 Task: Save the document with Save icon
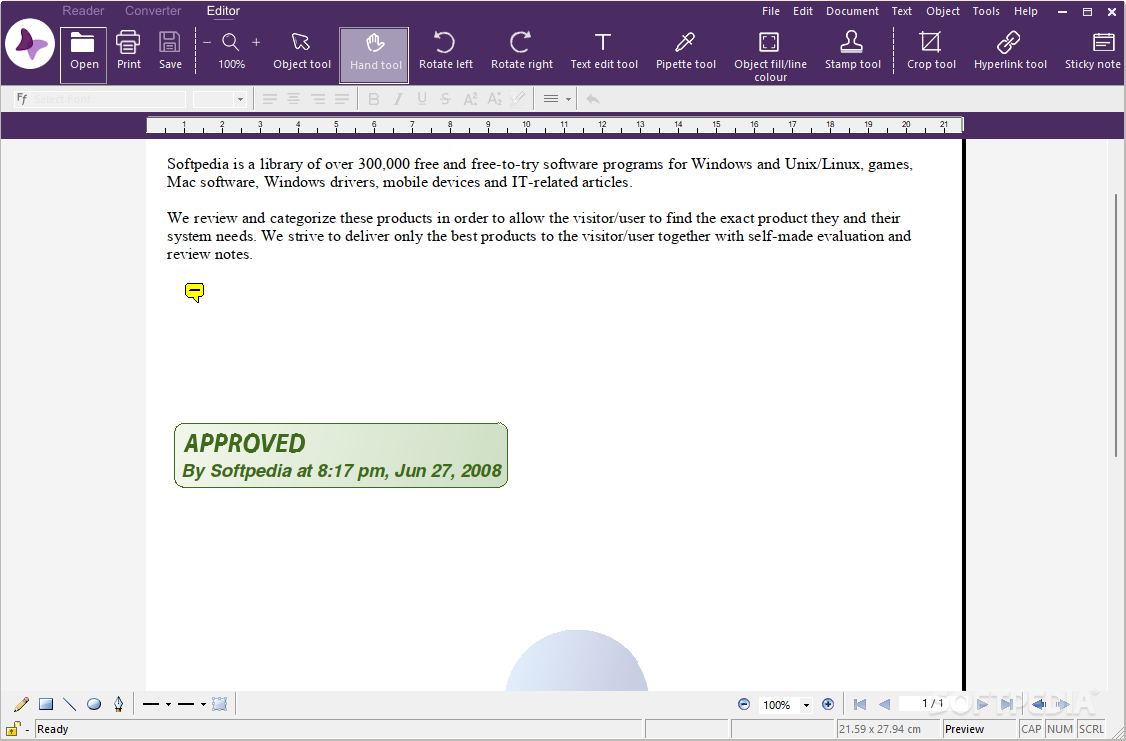tap(170, 50)
